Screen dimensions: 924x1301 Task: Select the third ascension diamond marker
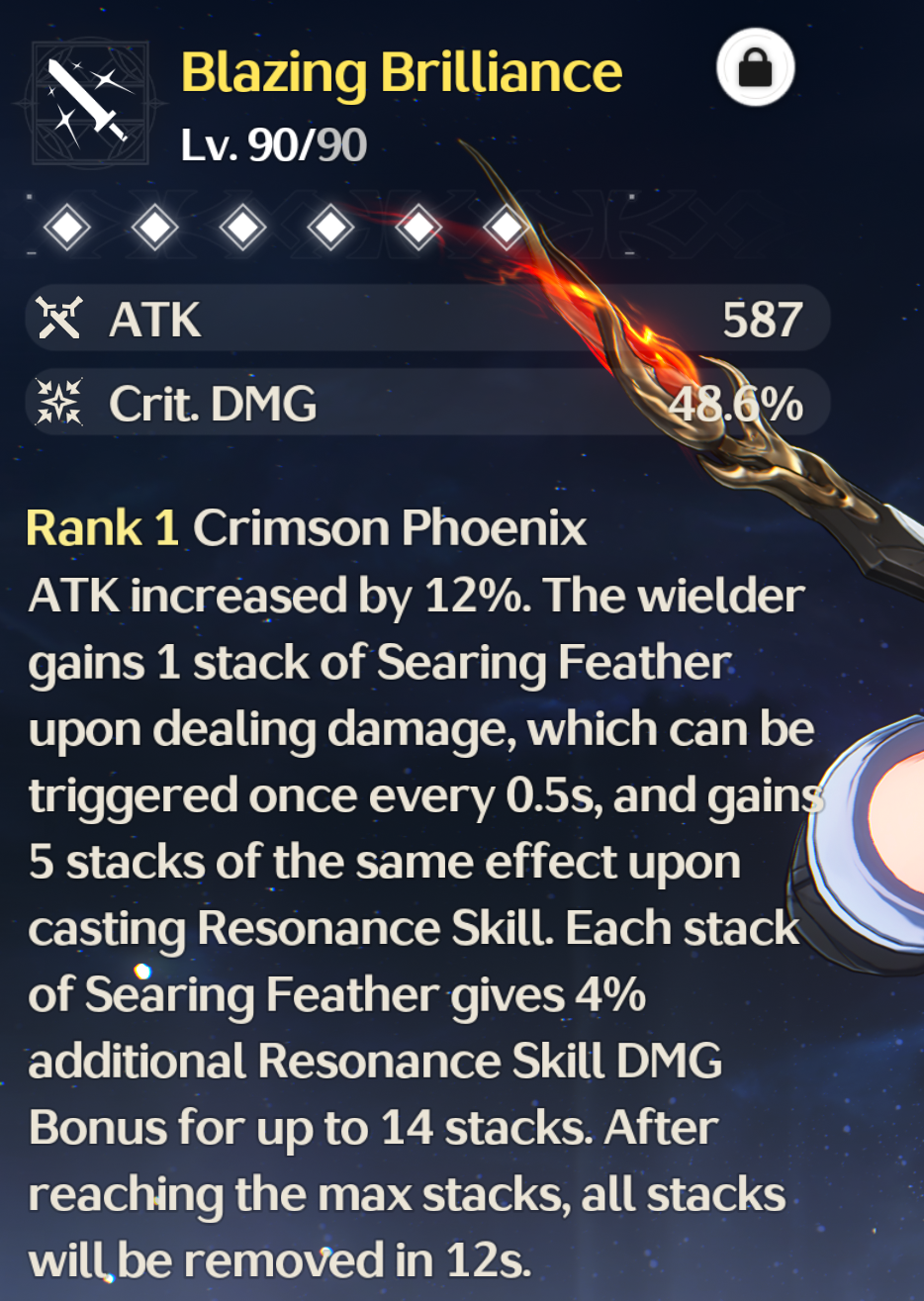click(243, 229)
